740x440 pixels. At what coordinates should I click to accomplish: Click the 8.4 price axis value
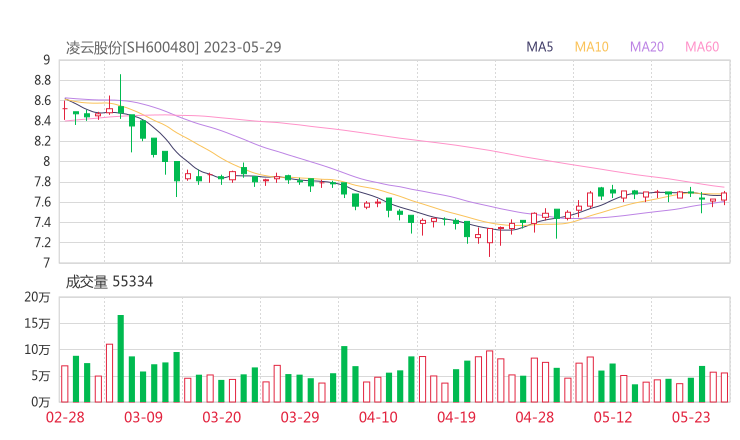42,121
